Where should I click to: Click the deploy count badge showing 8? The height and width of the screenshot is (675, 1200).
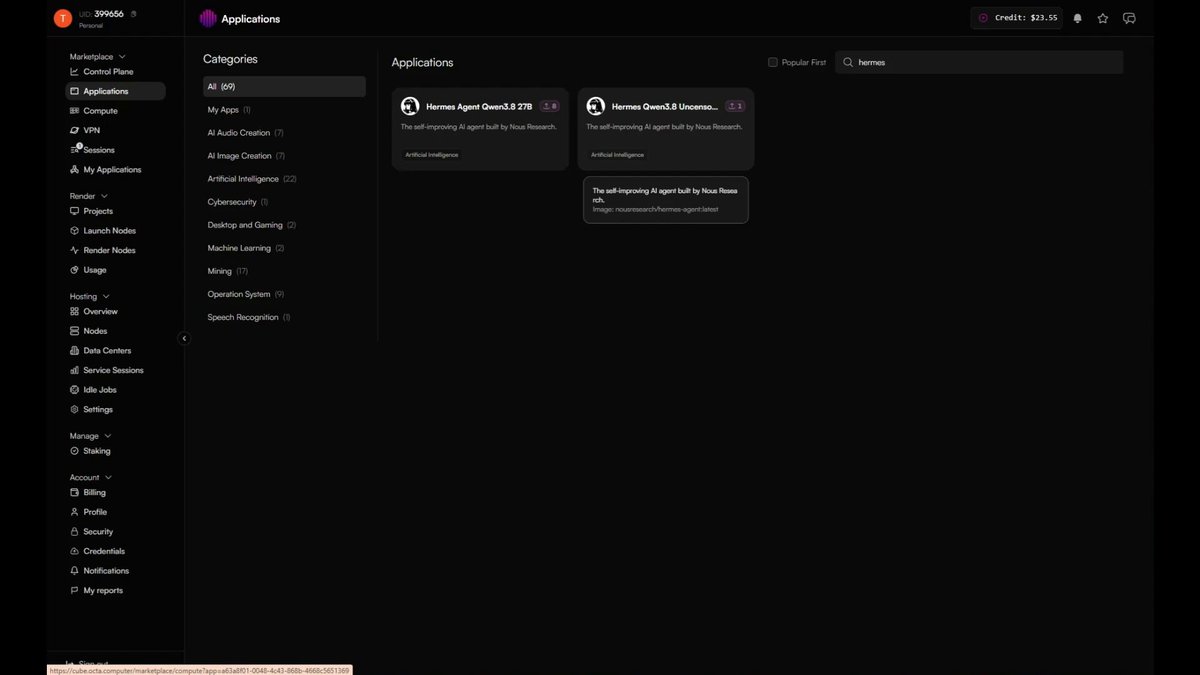click(550, 106)
